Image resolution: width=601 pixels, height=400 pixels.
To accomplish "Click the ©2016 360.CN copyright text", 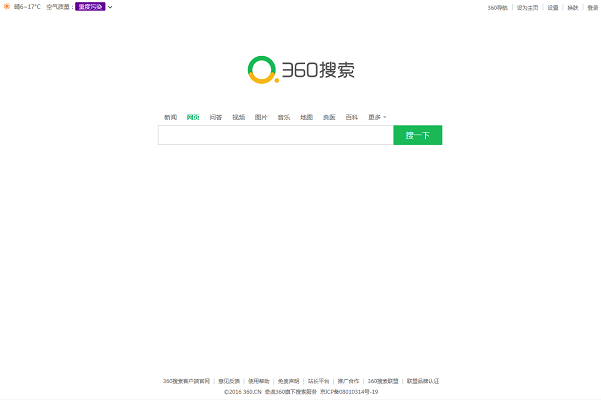I will (x=243, y=392).
